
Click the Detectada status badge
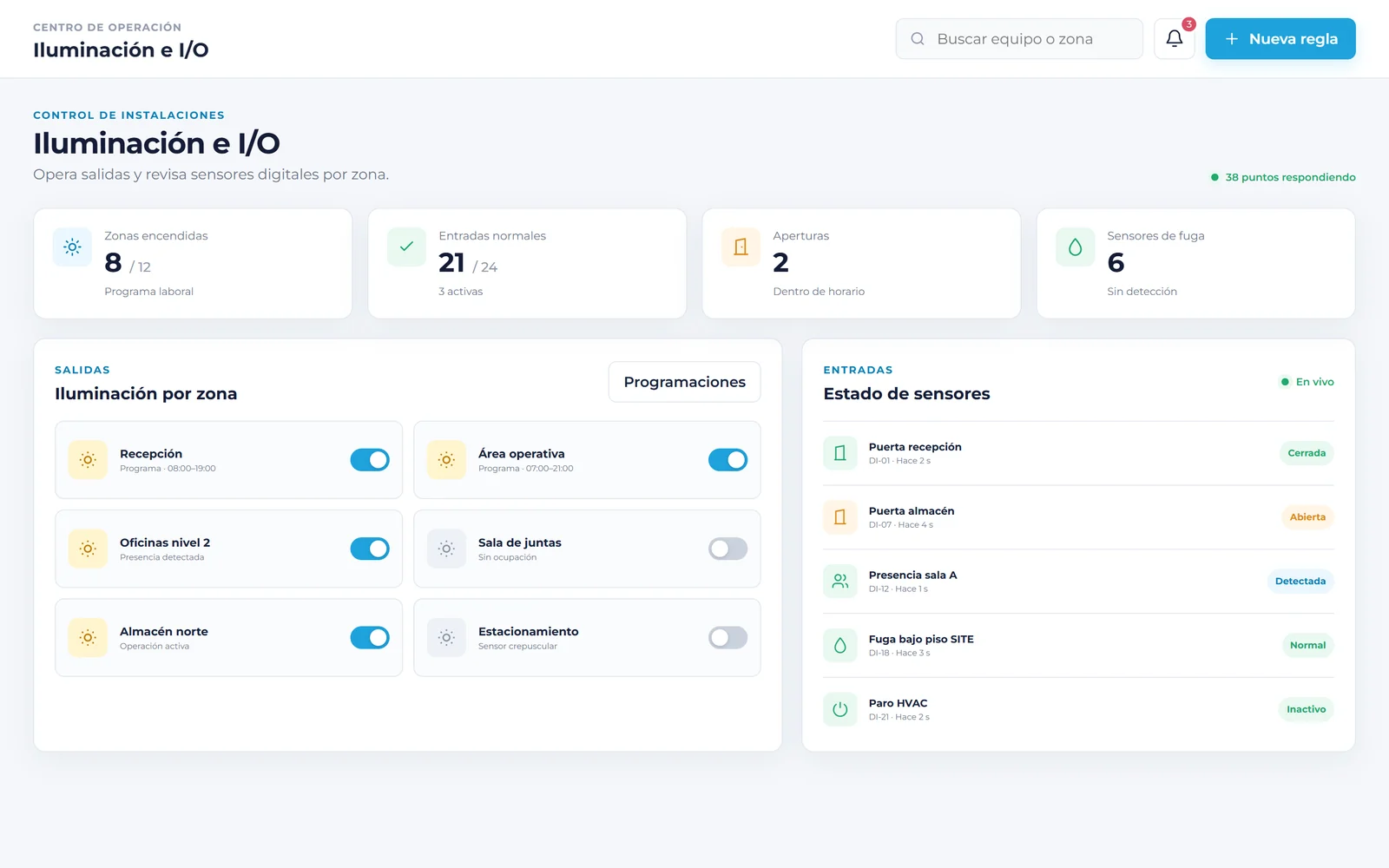1300,582
